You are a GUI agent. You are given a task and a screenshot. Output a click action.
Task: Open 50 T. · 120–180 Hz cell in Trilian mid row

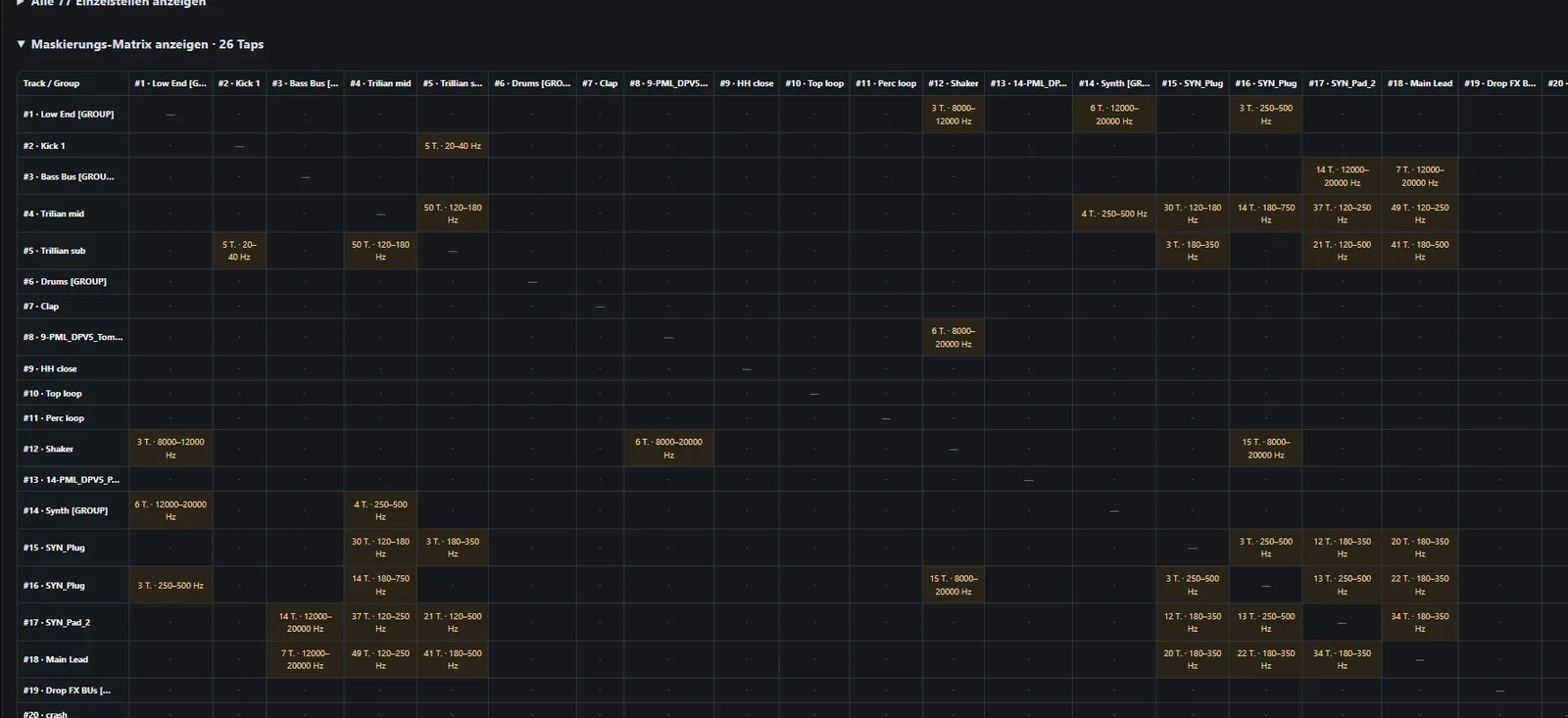453,214
